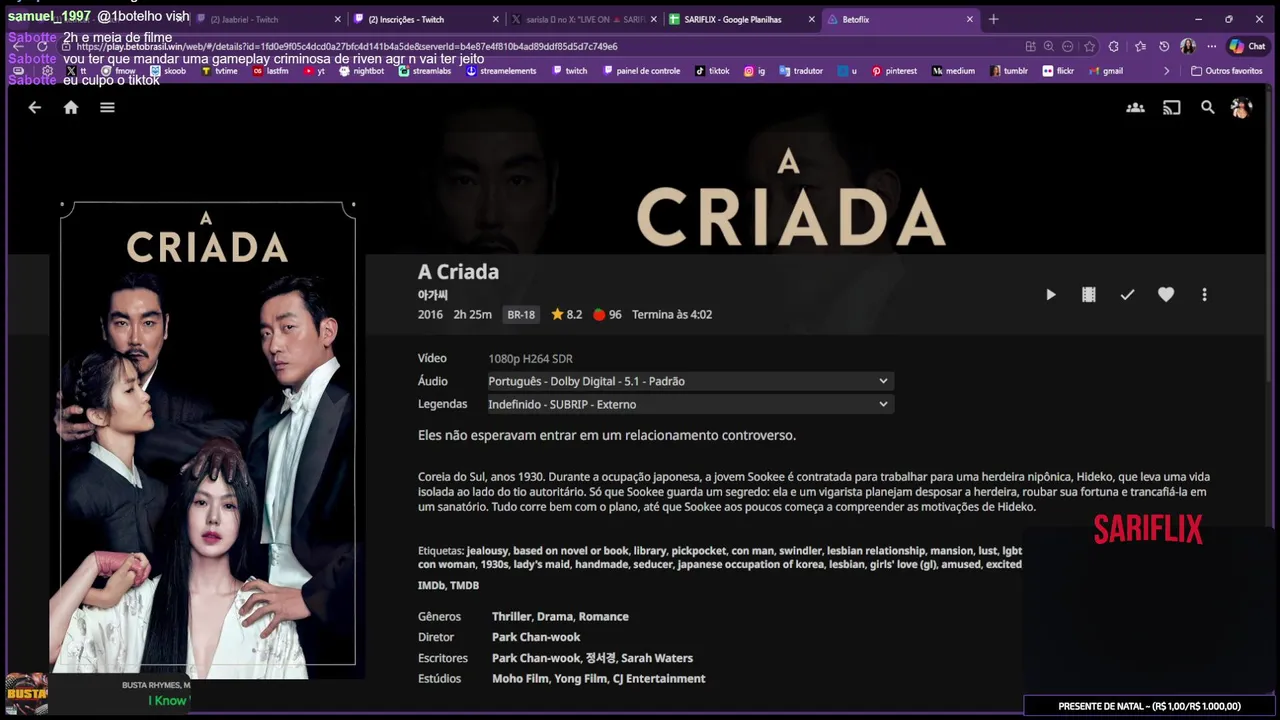The height and width of the screenshot is (720, 1280).
Task: Open director Park Chan-wook's page
Action: [x=536, y=637]
